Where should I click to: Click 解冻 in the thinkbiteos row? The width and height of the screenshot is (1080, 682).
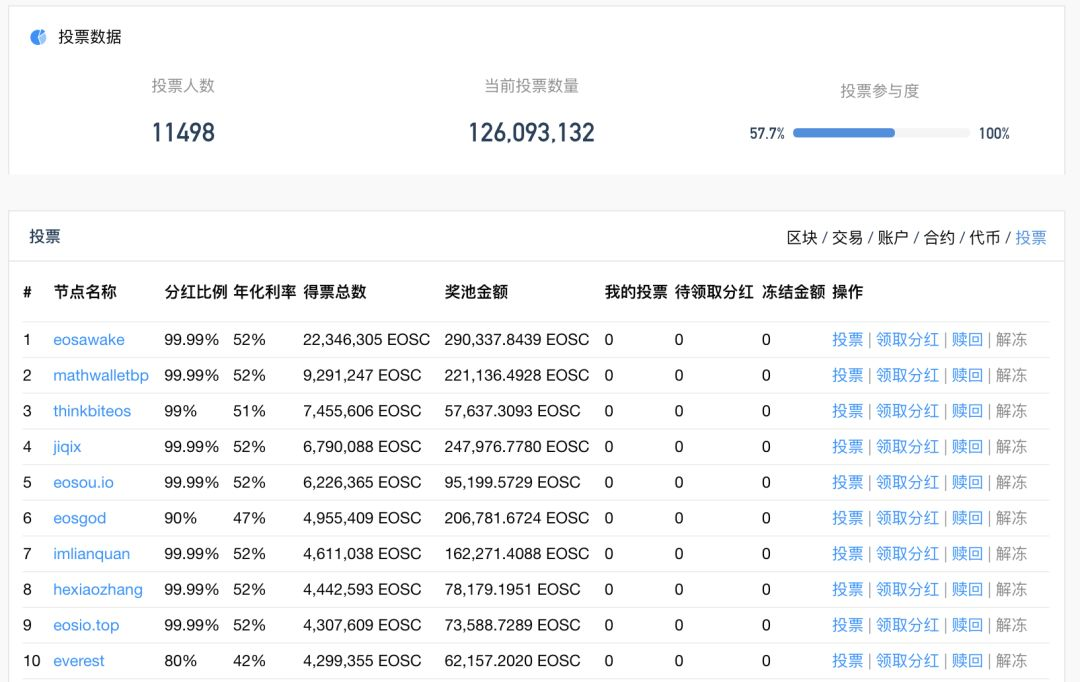pyautogui.click(x=1011, y=411)
